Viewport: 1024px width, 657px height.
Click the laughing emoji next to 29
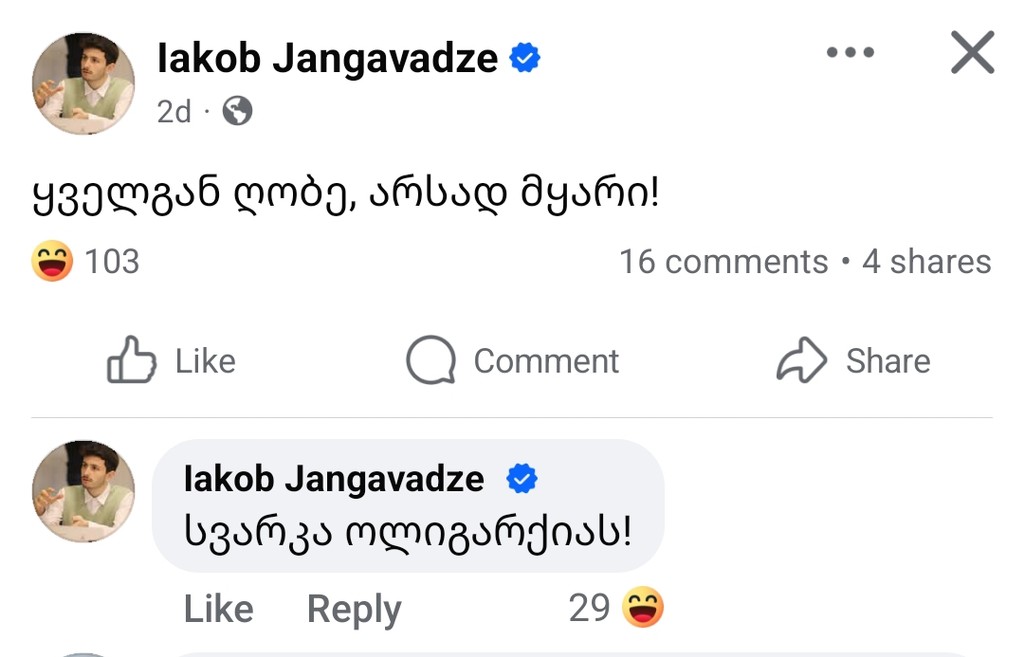click(x=643, y=607)
